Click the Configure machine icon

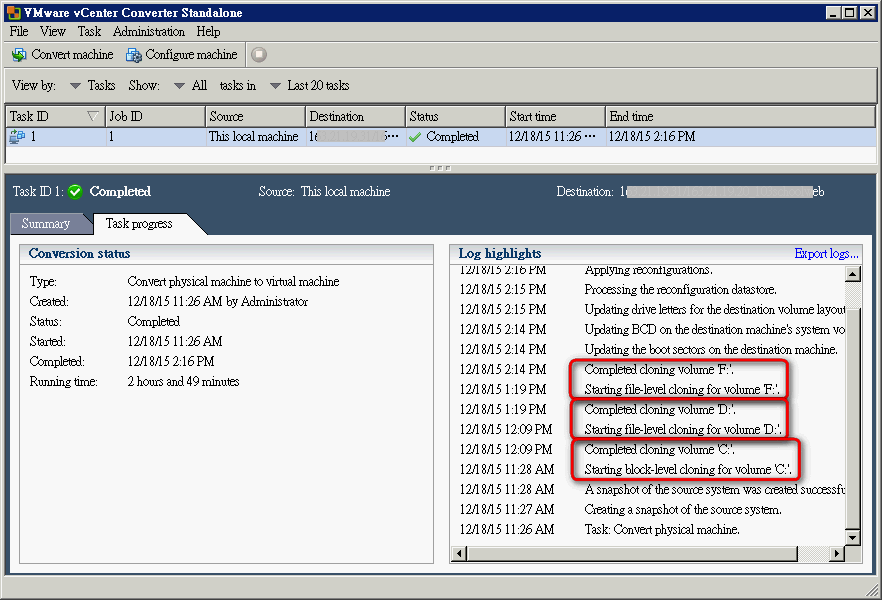coord(134,55)
